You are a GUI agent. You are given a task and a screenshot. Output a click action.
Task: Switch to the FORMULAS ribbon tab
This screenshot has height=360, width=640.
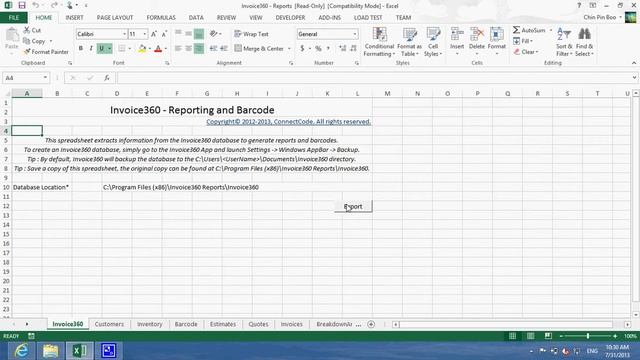[161, 18]
